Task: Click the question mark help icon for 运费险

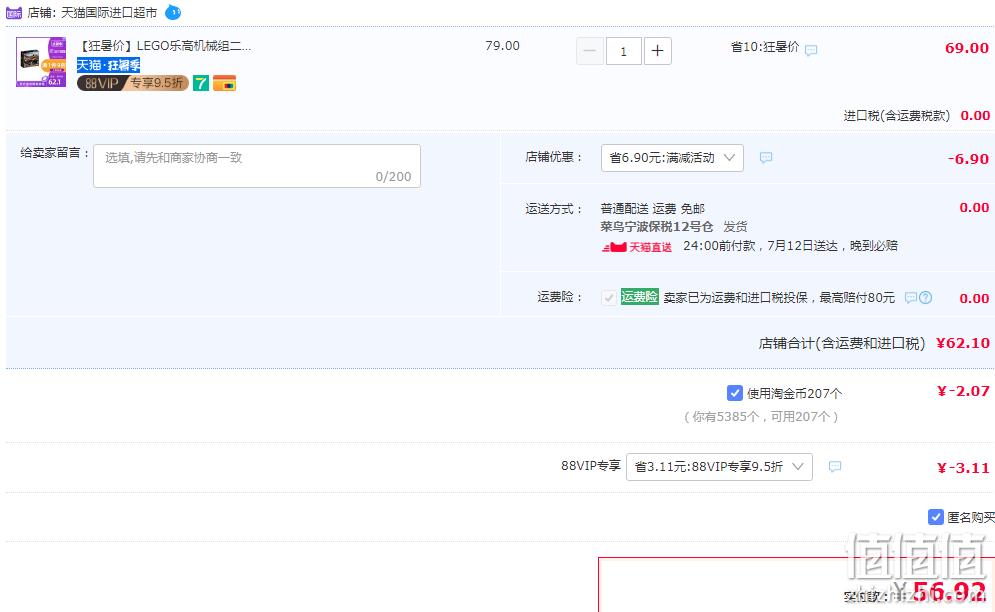Action: 925,297
